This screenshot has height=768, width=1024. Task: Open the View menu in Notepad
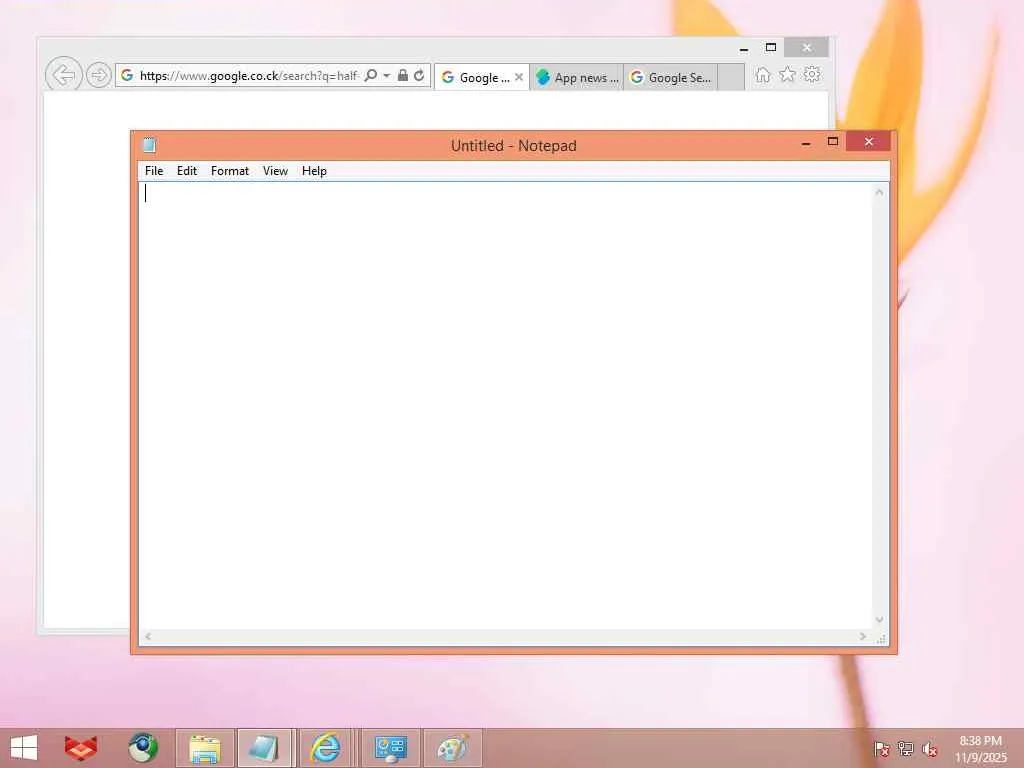[276, 171]
